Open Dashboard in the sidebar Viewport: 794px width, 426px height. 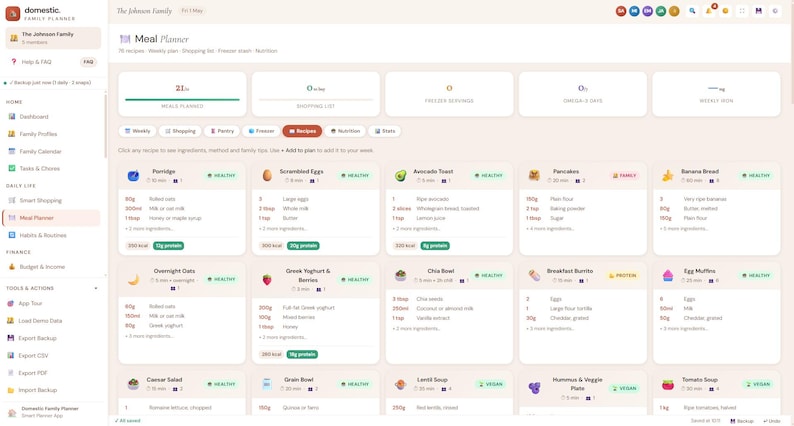pos(52,117)
